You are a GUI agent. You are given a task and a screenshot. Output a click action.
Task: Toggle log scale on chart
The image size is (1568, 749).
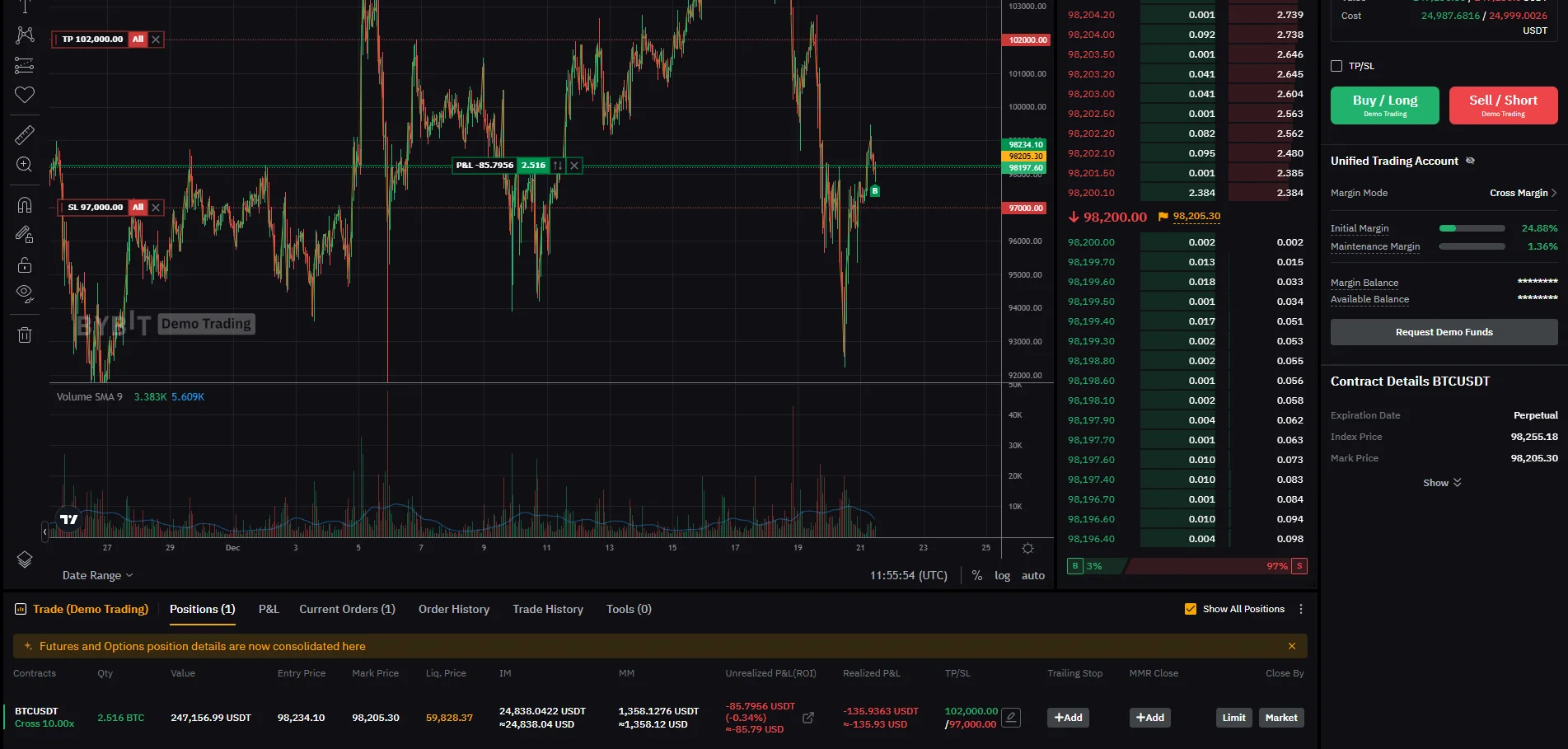point(1002,575)
